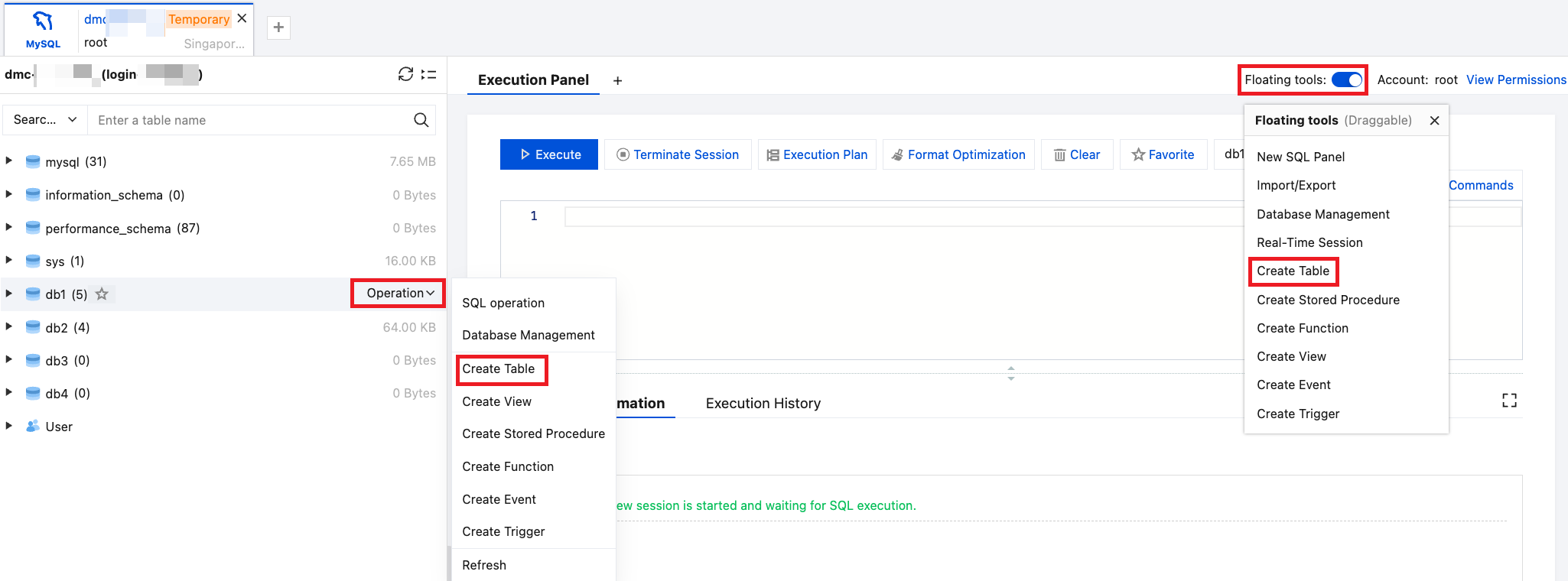Switch to the Execution History tab
Image resolution: width=1568 pixels, height=581 pixels.
click(x=763, y=403)
